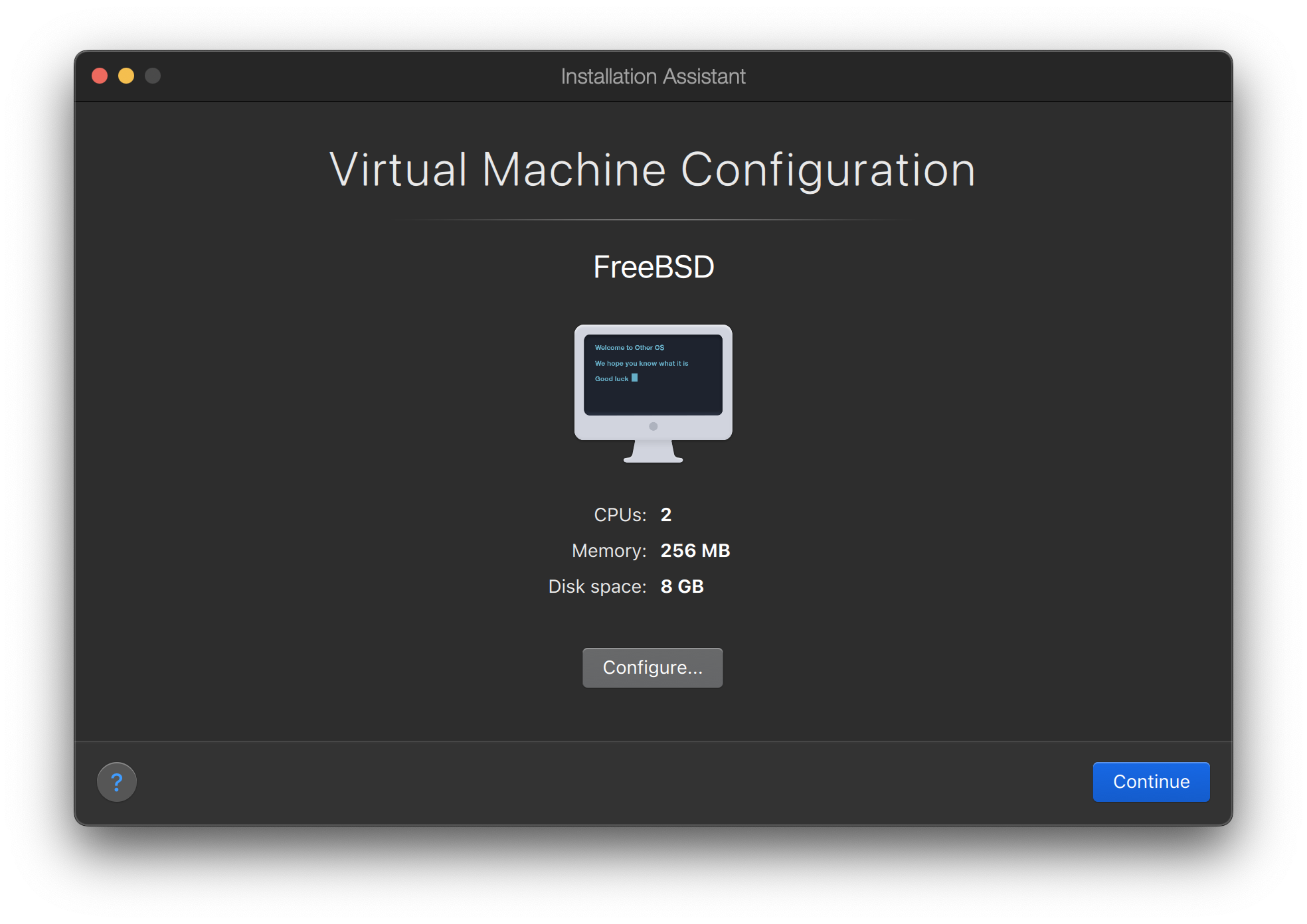The image size is (1307, 924).
Task: Click the blinking cursor block in the VM preview
Action: [x=636, y=378]
